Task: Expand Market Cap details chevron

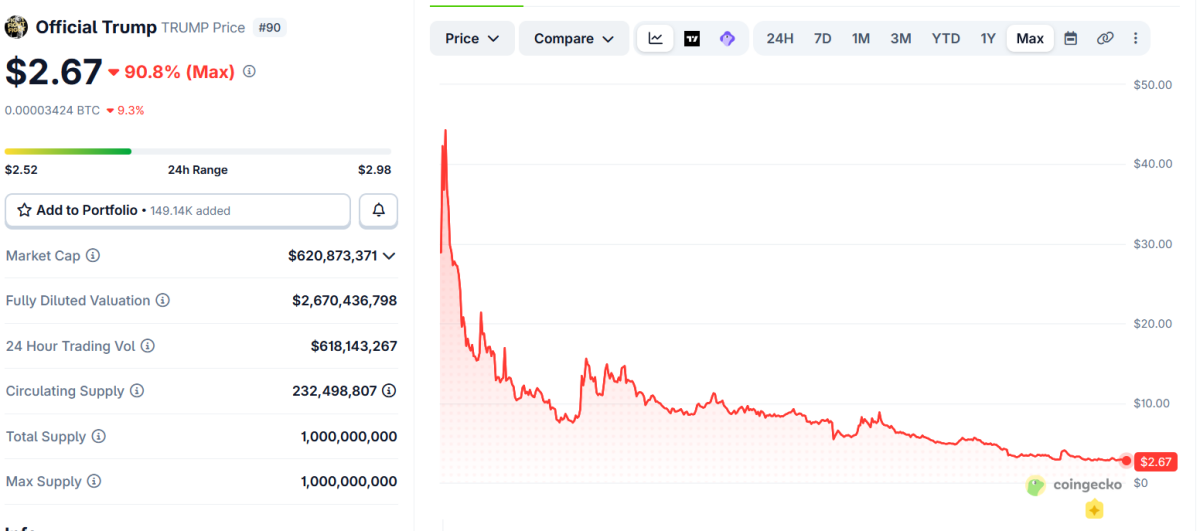Action: click(389, 256)
